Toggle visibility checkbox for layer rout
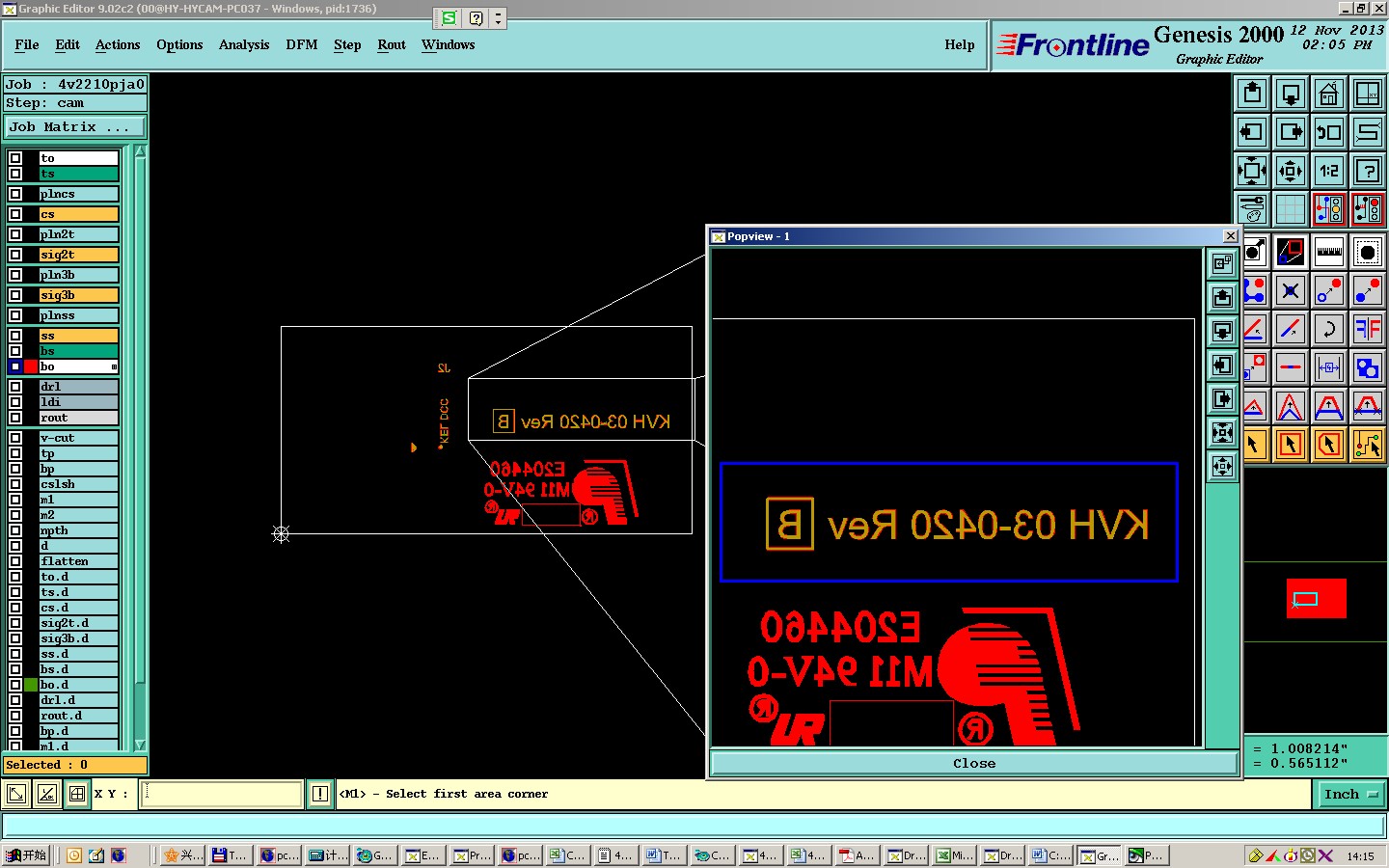Viewport: 1389px width, 868px height. click(x=15, y=418)
